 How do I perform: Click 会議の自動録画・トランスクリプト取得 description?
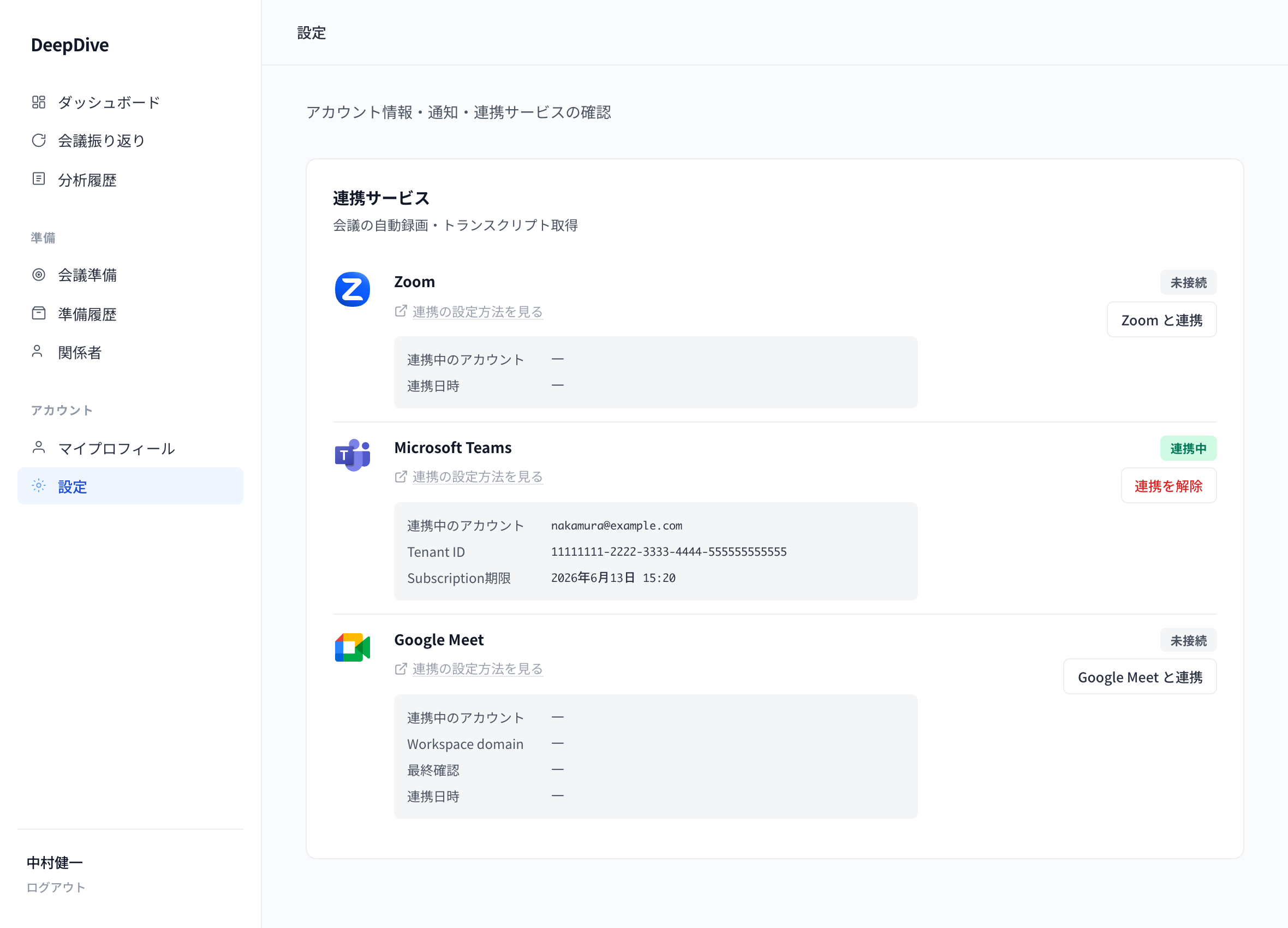click(x=456, y=225)
